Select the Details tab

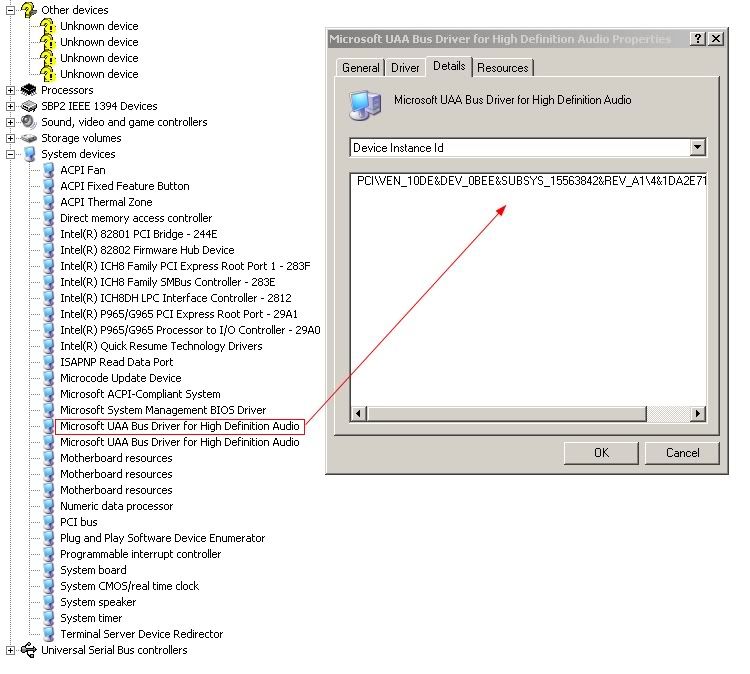click(x=449, y=66)
